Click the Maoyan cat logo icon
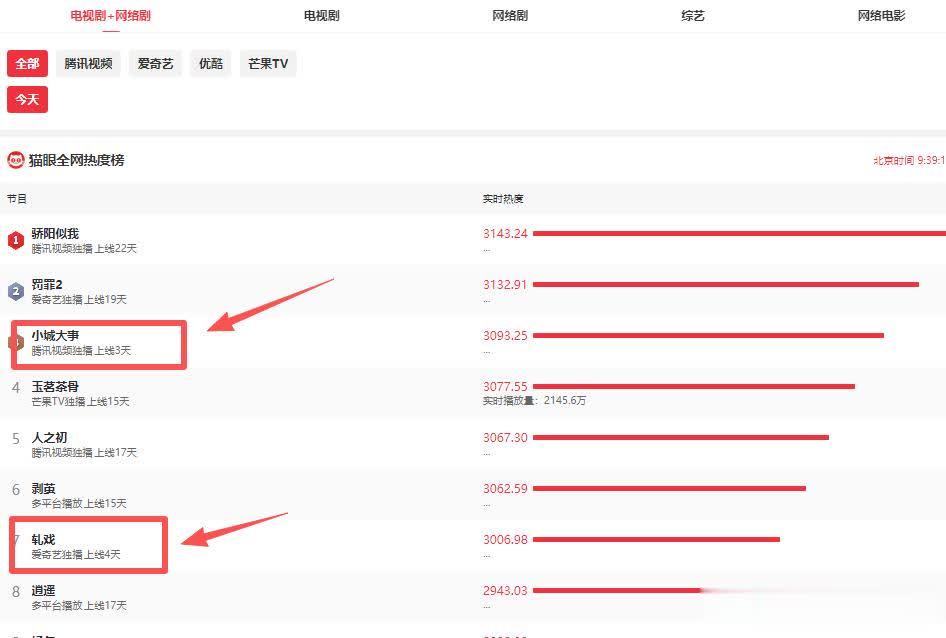Screen dimensions: 946x638 pos(16,160)
